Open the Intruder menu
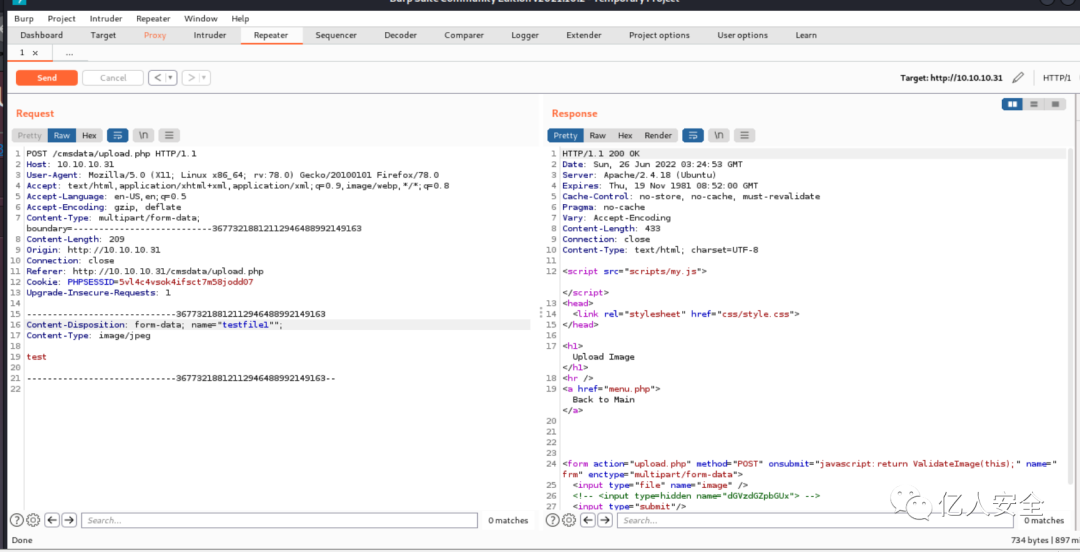Viewport: 1080px width, 552px height. tap(106, 19)
